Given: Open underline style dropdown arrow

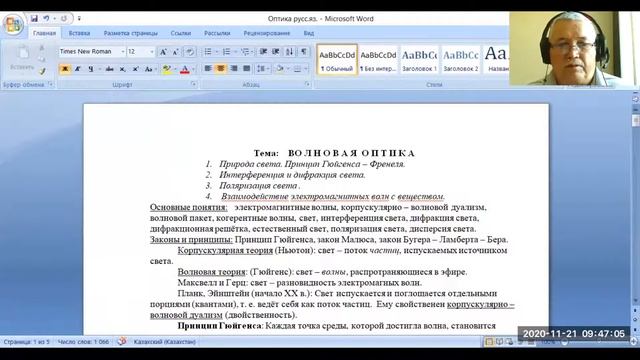Looking at the screenshot, I should tap(99, 69).
